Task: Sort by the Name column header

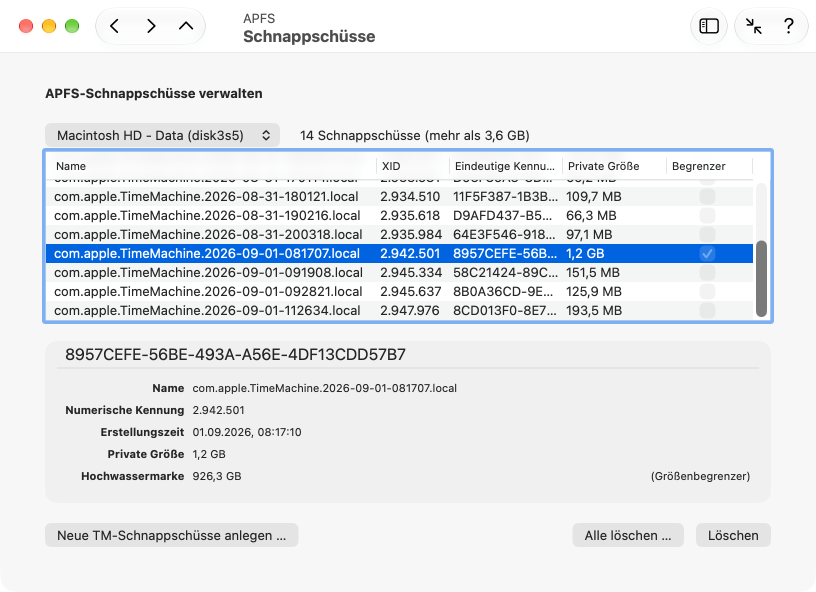Action: point(211,166)
